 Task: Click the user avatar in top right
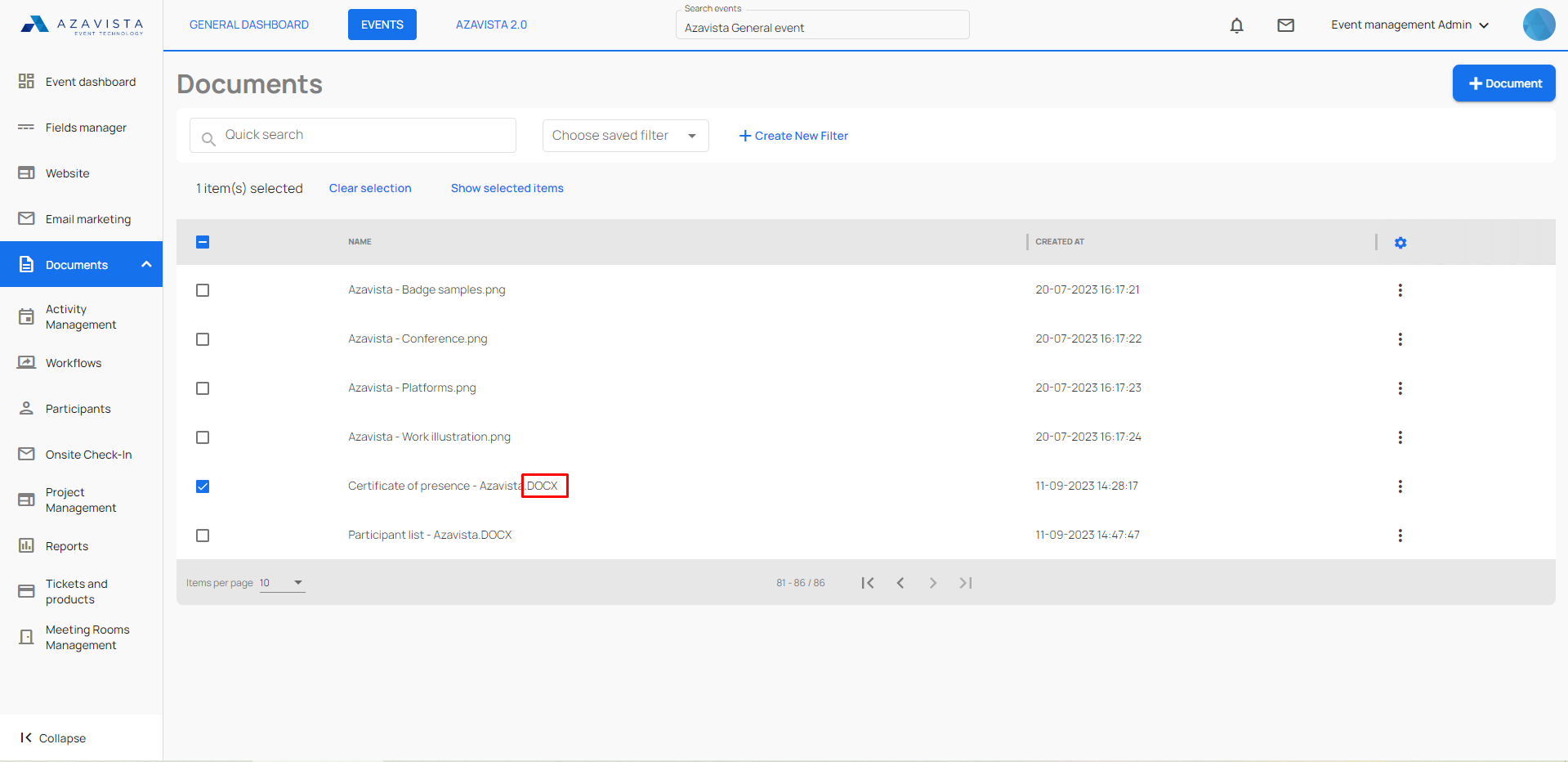(1539, 25)
